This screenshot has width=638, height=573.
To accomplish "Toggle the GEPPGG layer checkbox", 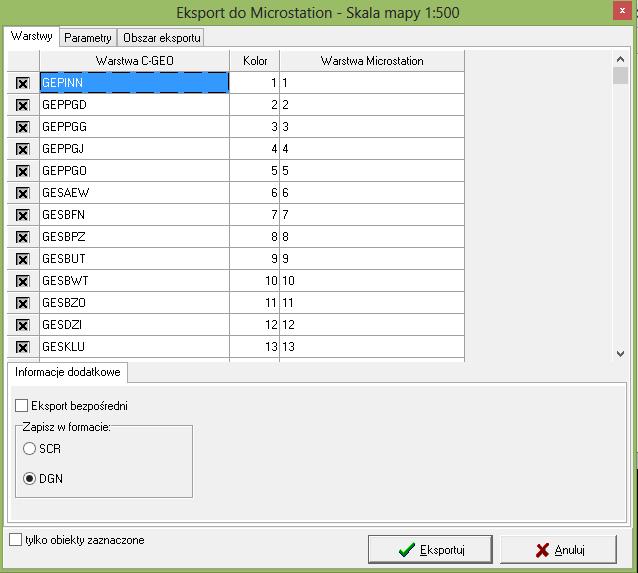I will point(22,127).
